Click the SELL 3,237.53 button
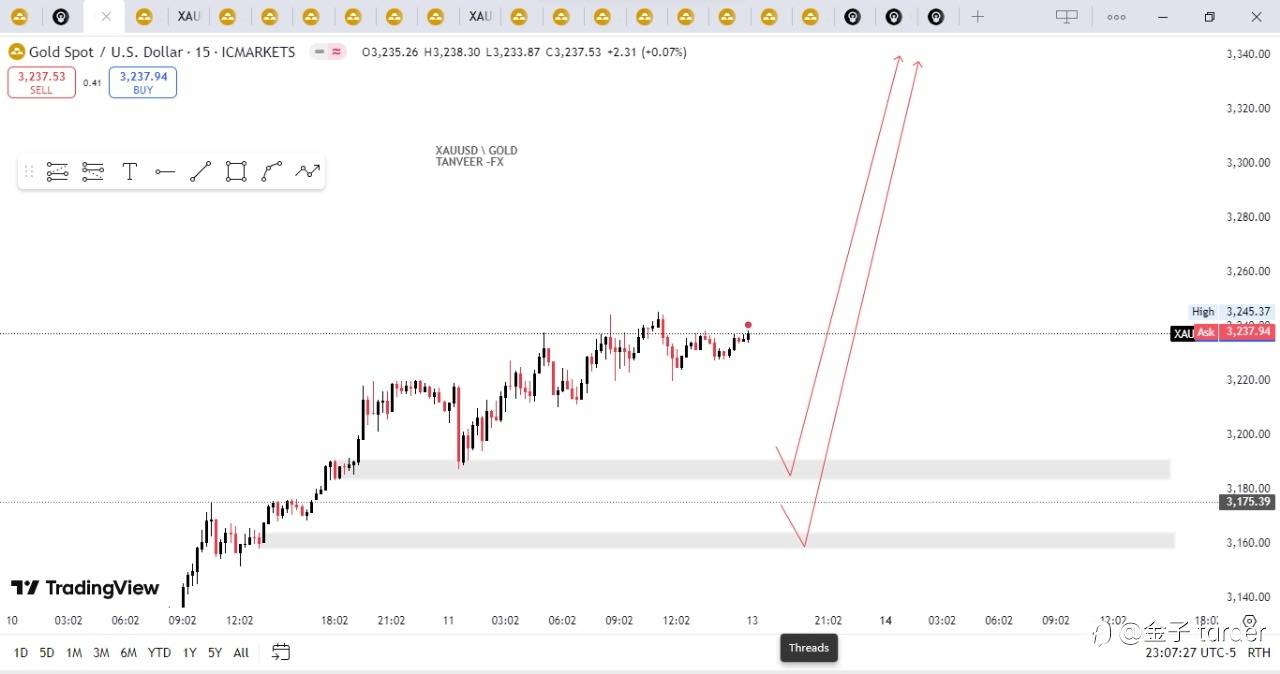The height and width of the screenshot is (674, 1280). click(x=41, y=82)
